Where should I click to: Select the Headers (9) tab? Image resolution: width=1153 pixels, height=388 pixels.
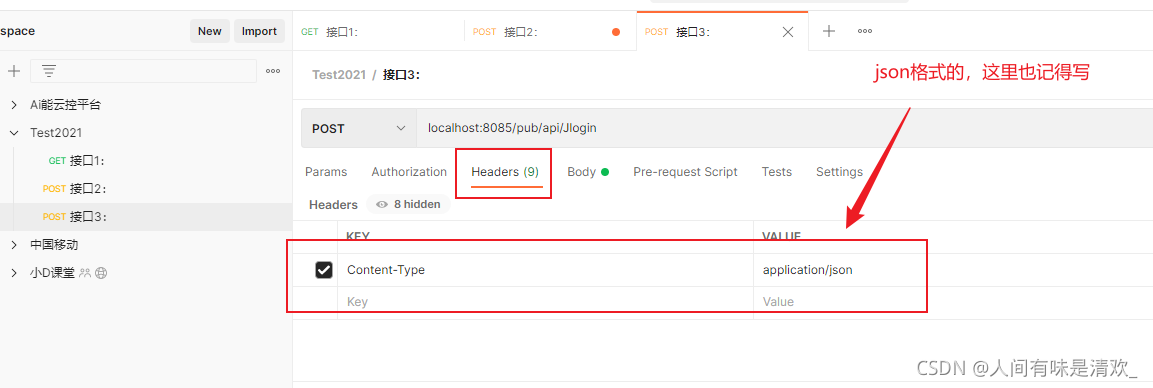pos(505,172)
